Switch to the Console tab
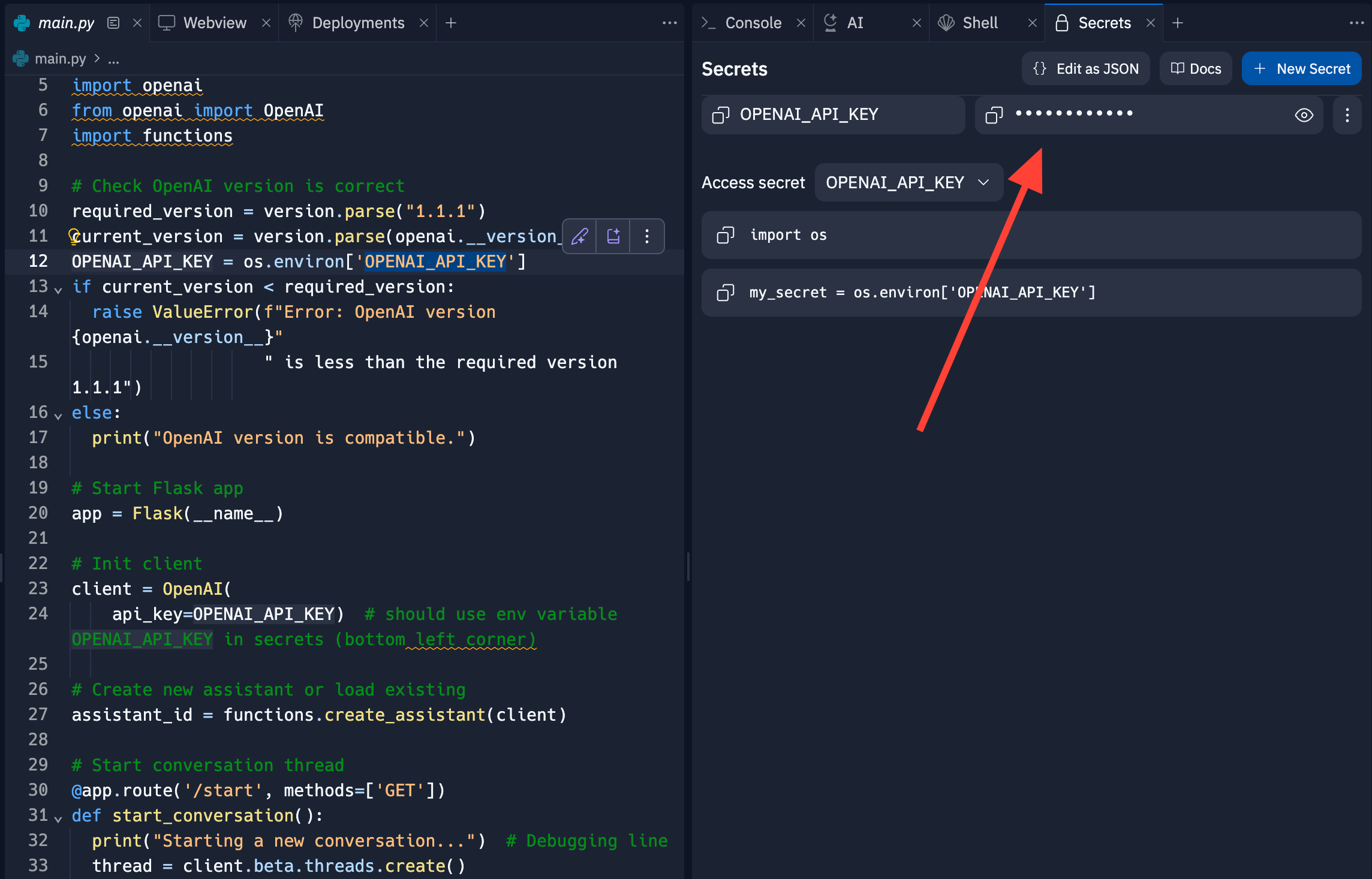 [x=752, y=23]
